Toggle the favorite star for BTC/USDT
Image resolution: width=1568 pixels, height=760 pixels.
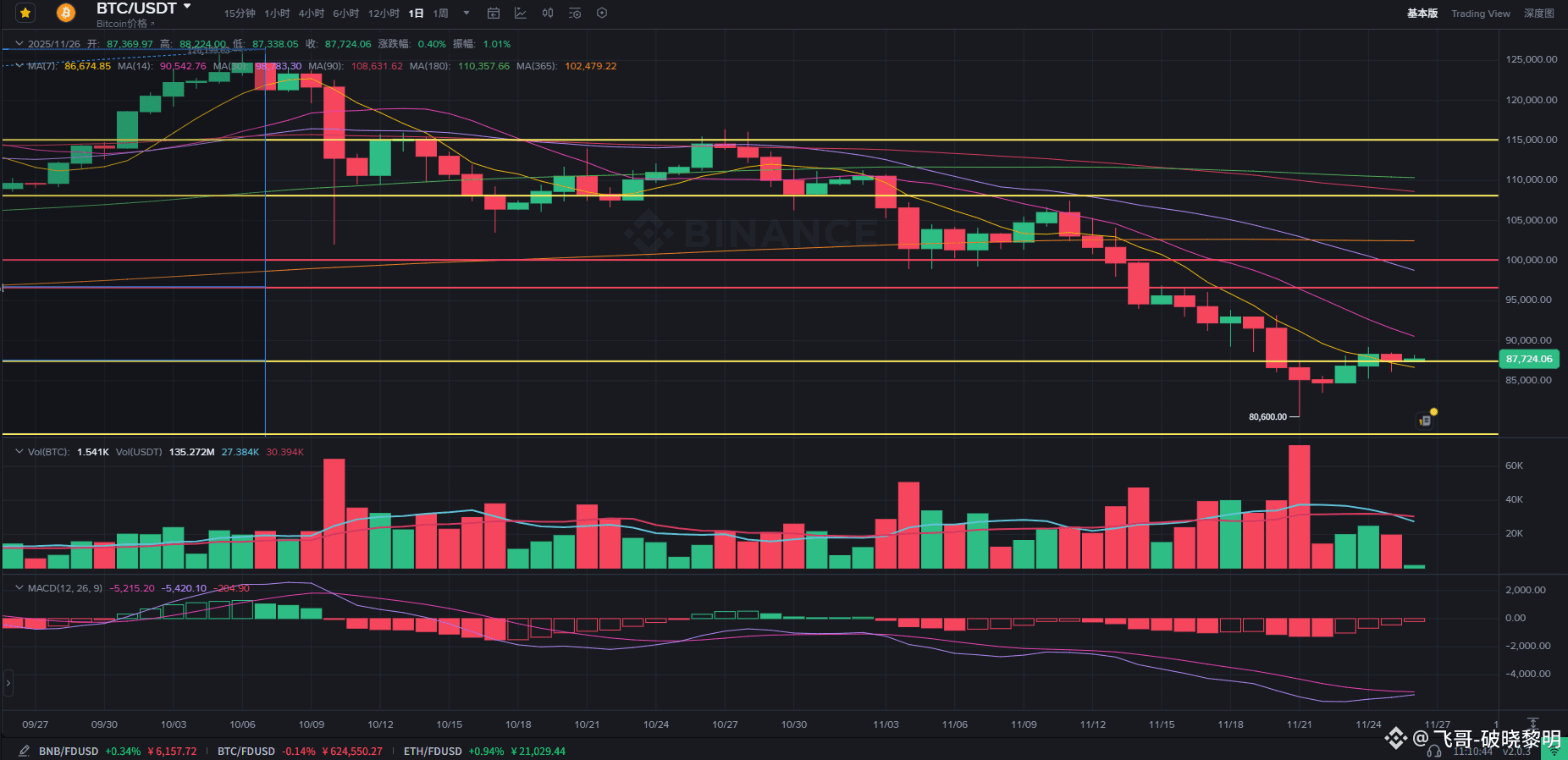coord(25,13)
